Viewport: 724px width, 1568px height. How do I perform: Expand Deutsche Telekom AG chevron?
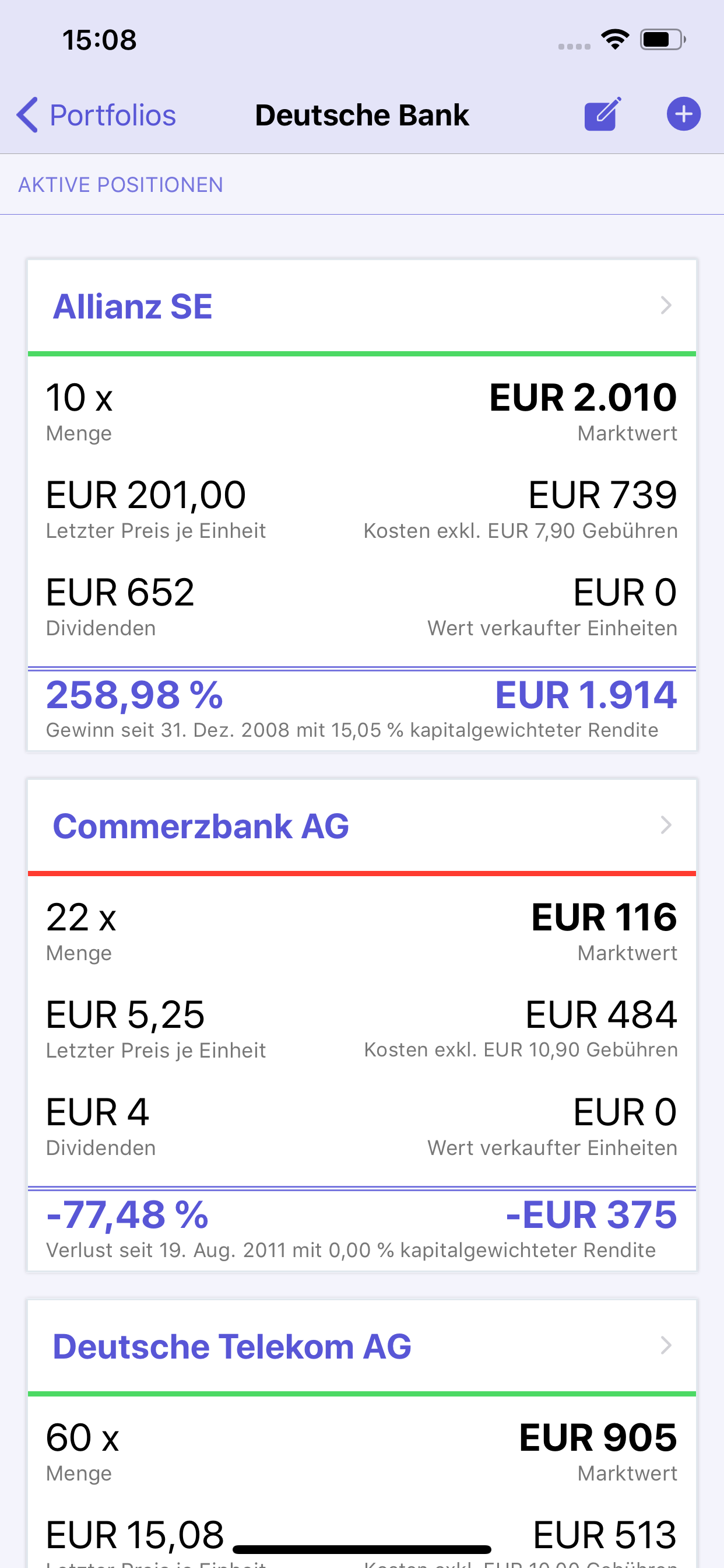pyautogui.click(x=666, y=1345)
